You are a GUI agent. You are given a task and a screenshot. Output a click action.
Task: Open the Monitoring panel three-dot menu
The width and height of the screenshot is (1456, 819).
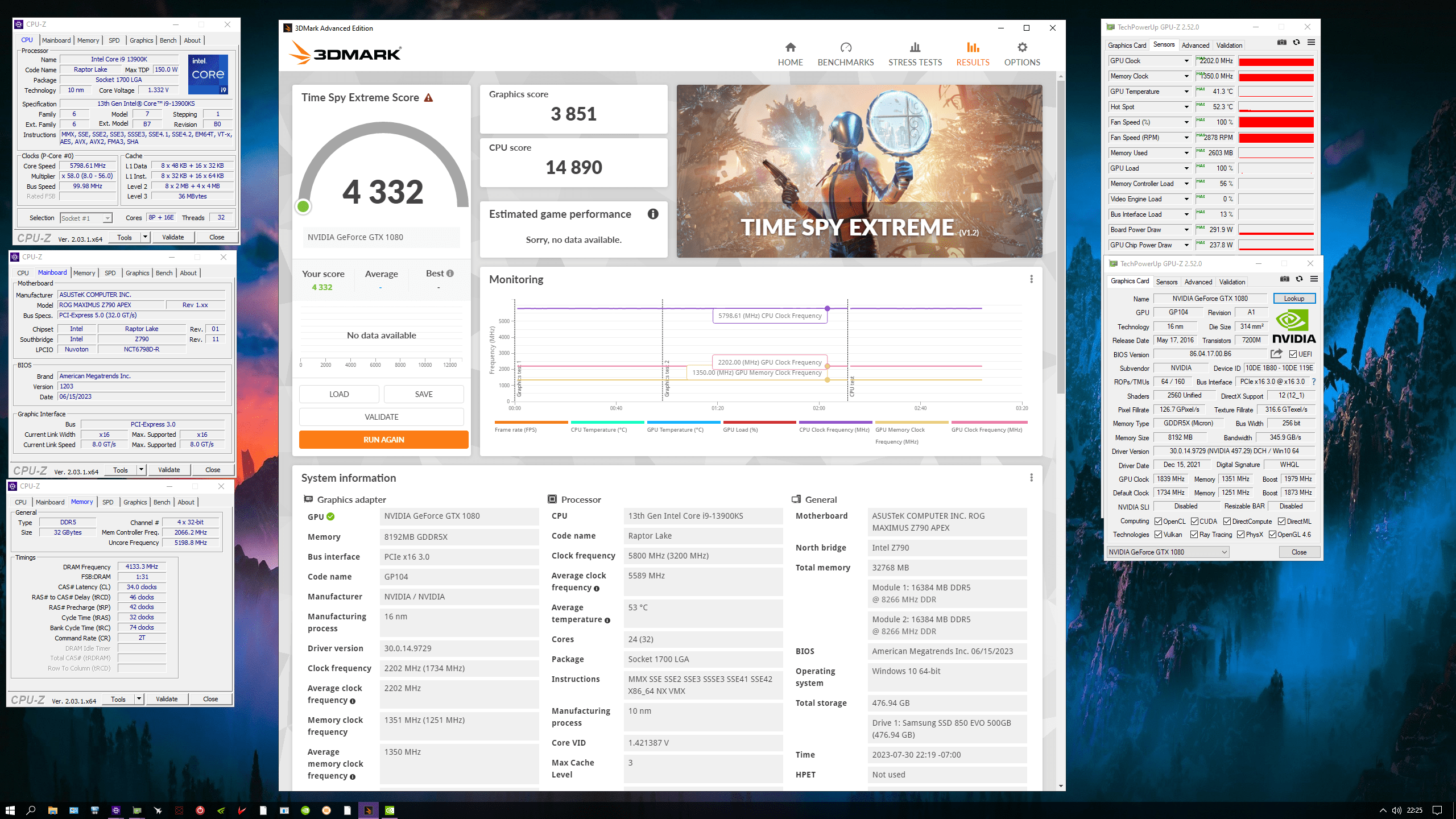coord(1031,279)
